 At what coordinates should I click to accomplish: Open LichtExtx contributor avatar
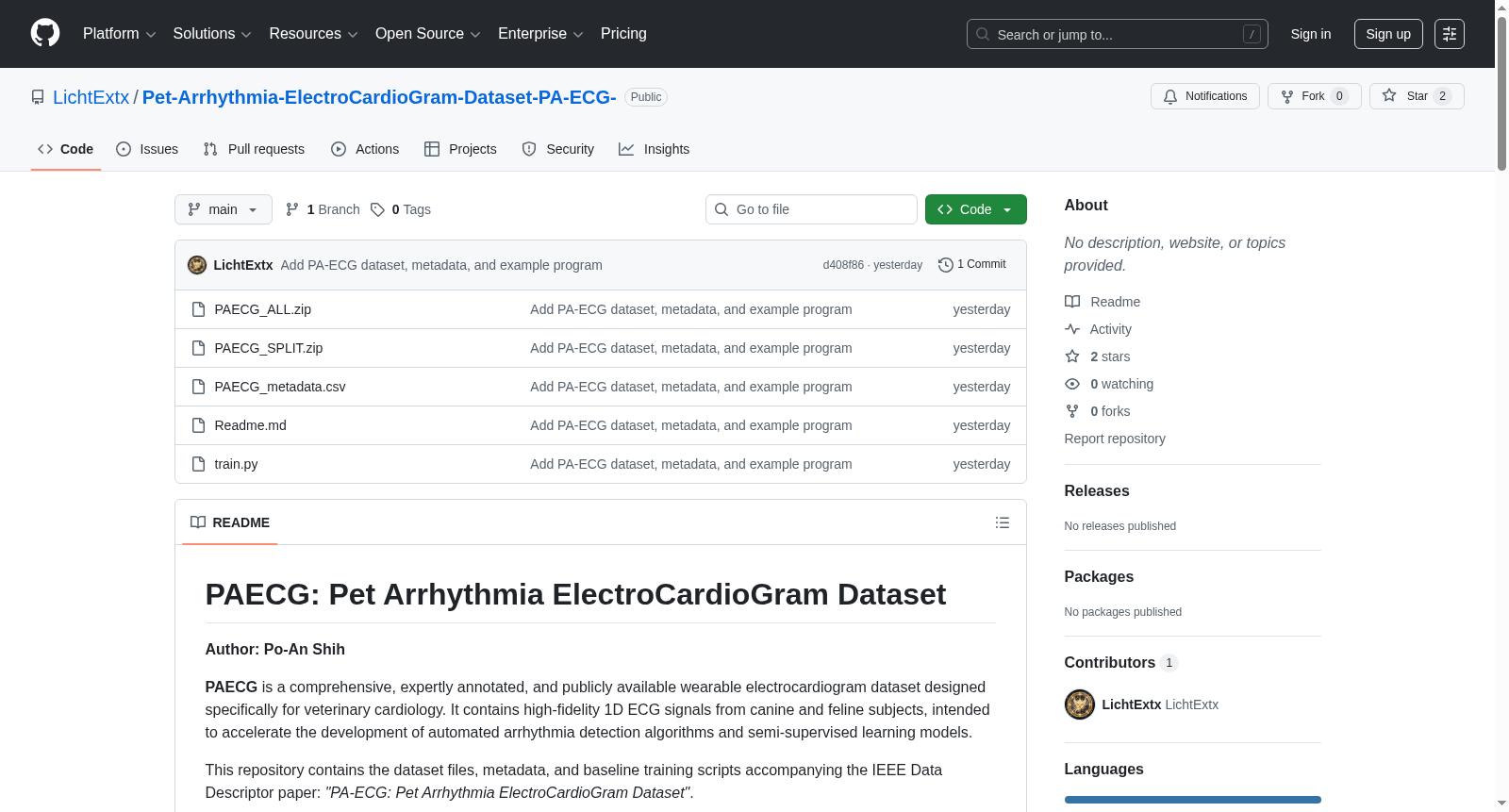click(1080, 704)
